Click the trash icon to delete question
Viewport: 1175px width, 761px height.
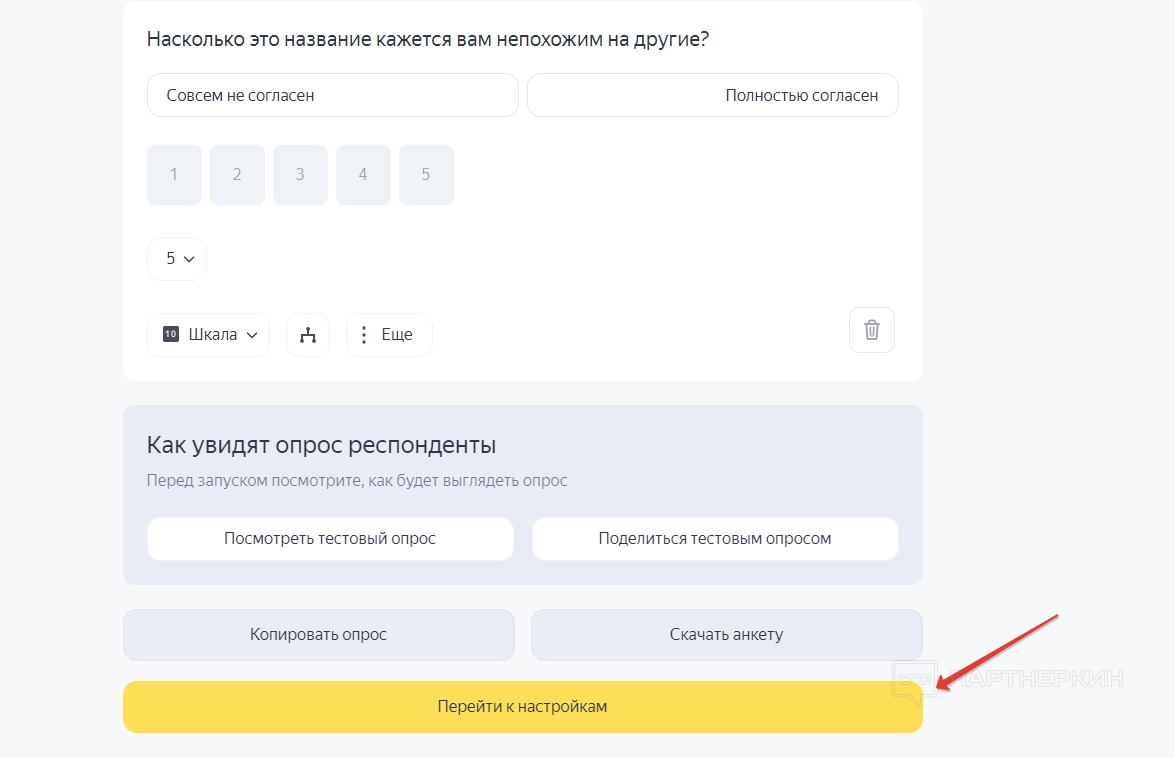[x=871, y=330]
